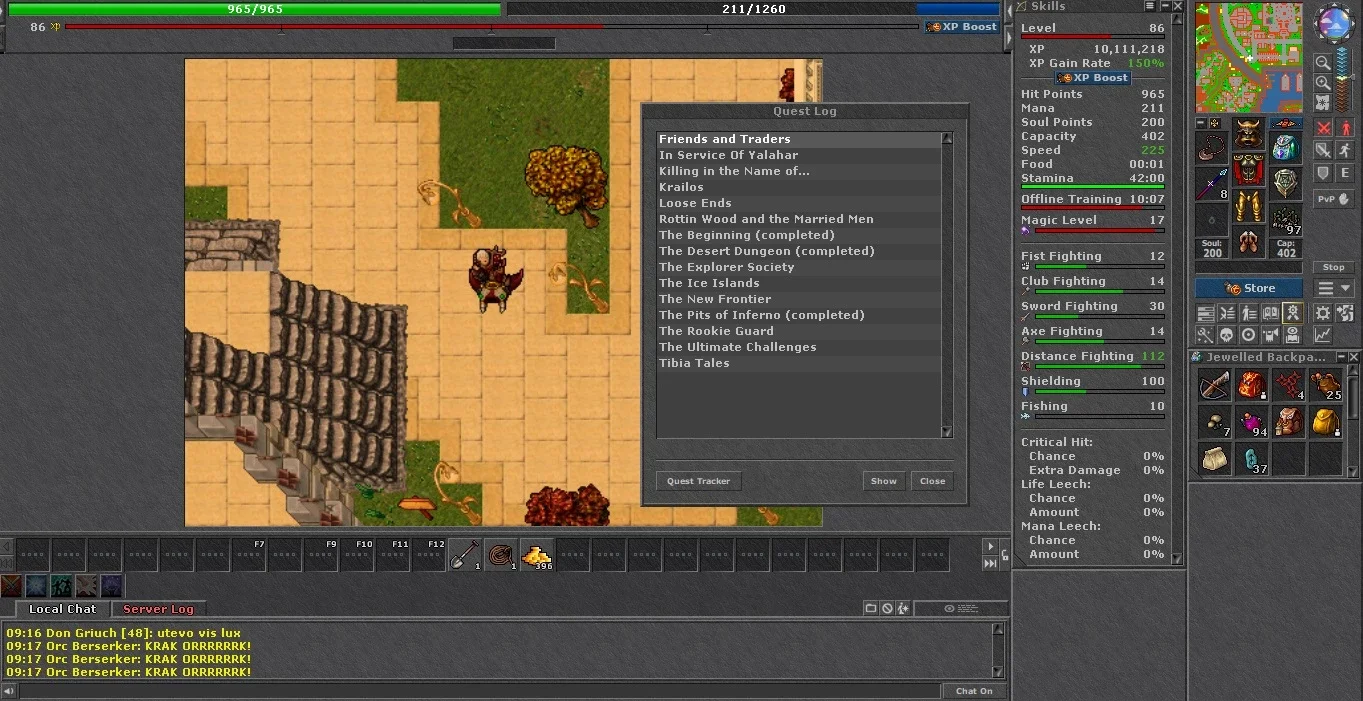Toggle the PvP mode button
This screenshot has width=1363, height=701.
pos(1334,199)
